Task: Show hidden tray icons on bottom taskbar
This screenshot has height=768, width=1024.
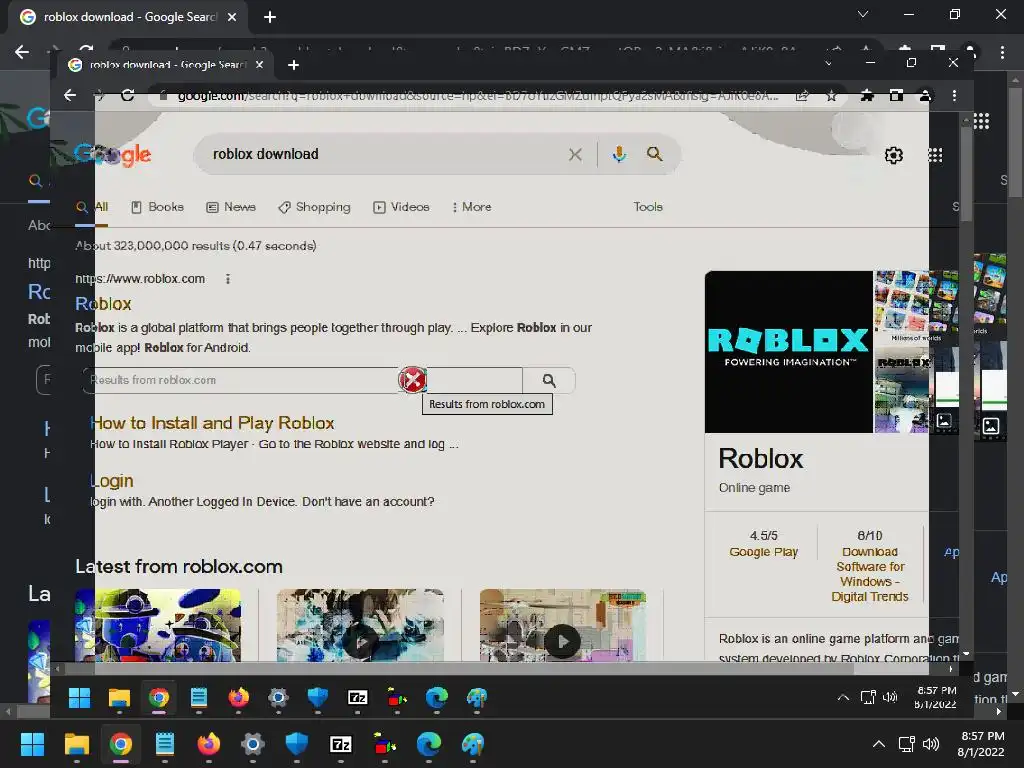Action: pyautogui.click(x=879, y=744)
